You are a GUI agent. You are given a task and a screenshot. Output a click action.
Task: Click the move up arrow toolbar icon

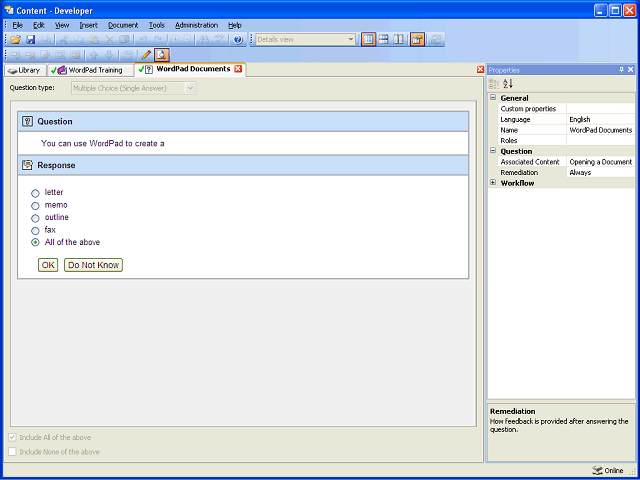coord(94,55)
